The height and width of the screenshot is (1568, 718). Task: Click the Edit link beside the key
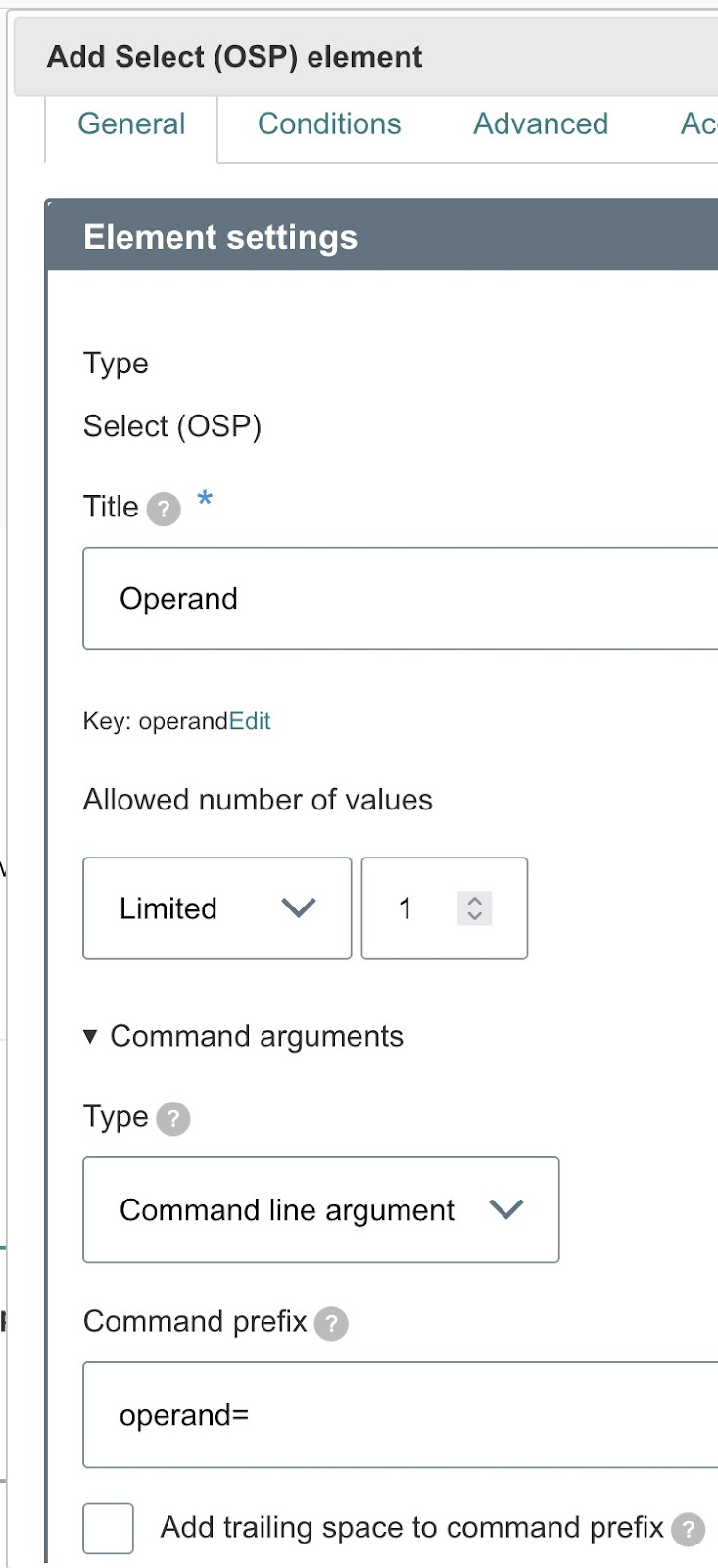point(250,721)
